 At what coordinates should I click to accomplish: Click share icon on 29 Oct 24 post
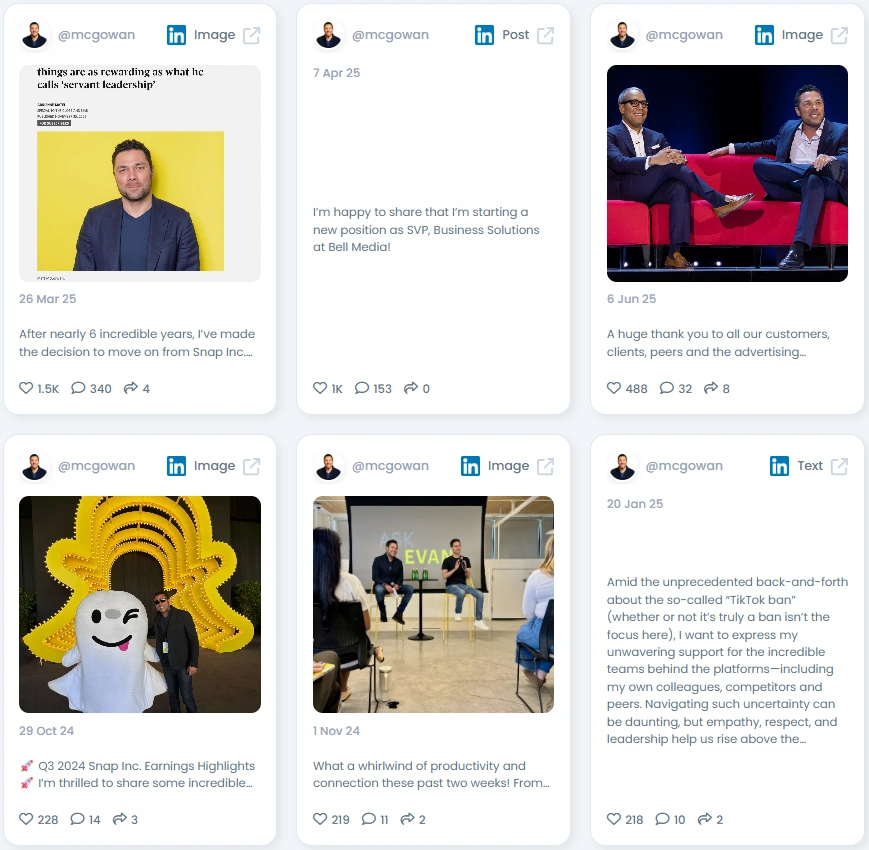pos(120,818)
